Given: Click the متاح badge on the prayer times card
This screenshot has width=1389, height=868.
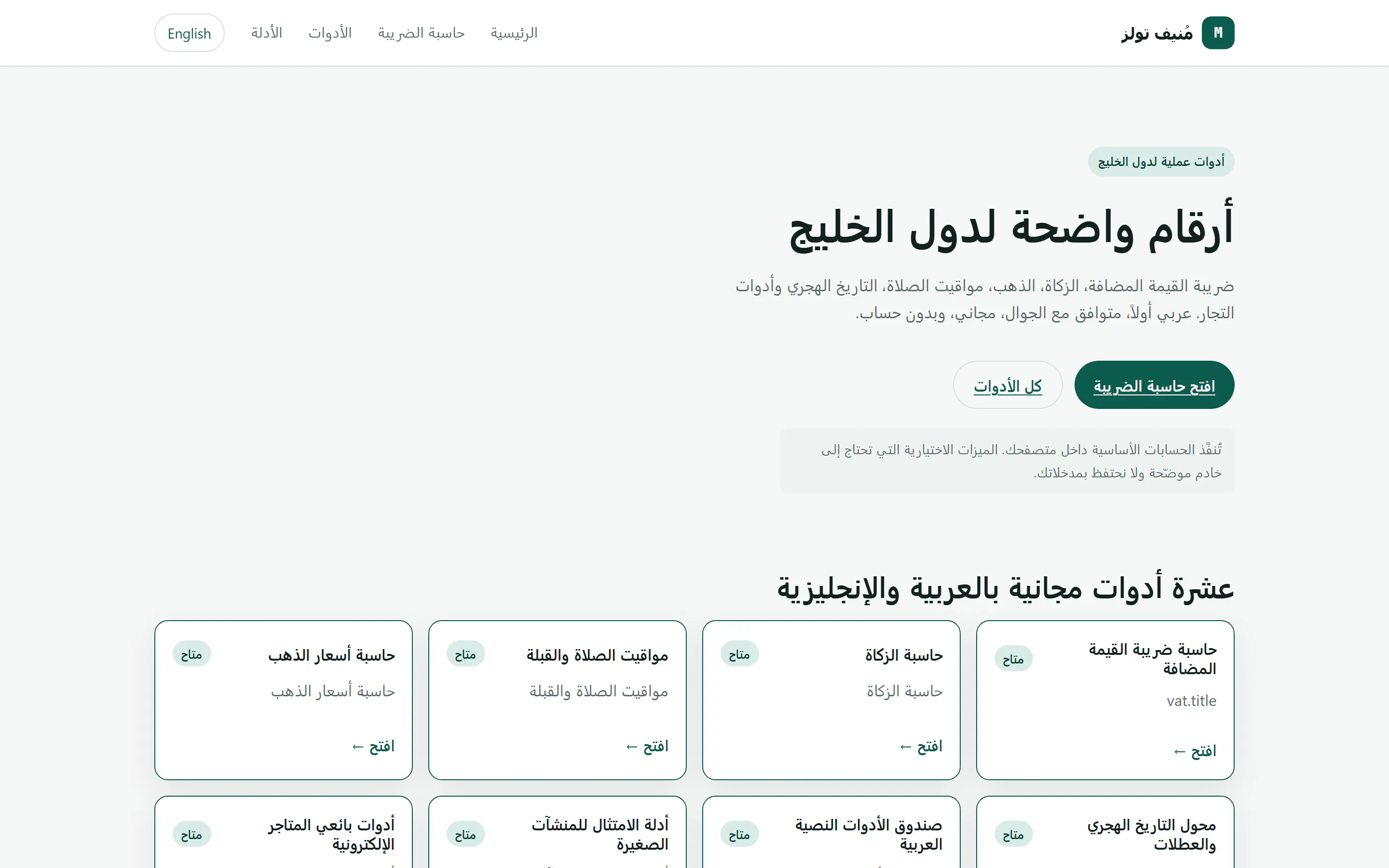Looking at the screenshot, I should [x=465, y=654].
